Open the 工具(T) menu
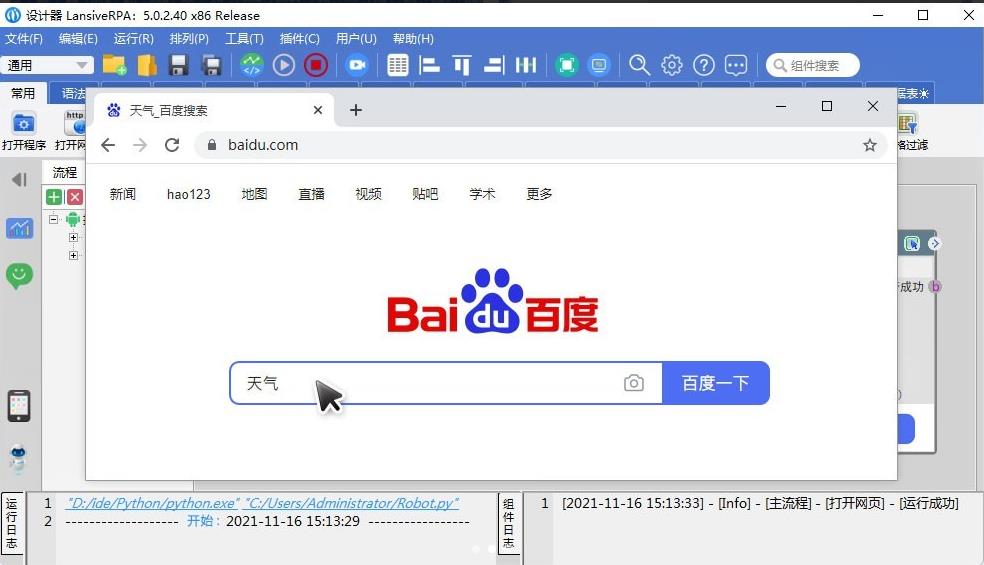The width and height of the screenshot is (984, 565). coord(244,39)
